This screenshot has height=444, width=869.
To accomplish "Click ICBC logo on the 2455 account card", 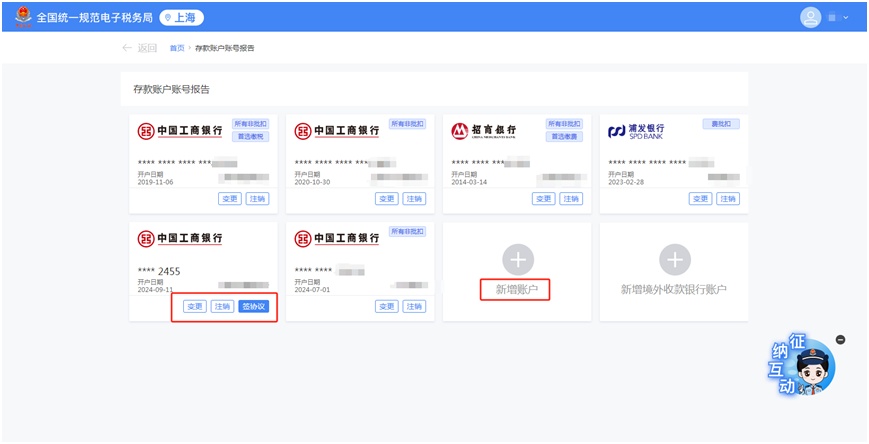I will pos(180,239).
